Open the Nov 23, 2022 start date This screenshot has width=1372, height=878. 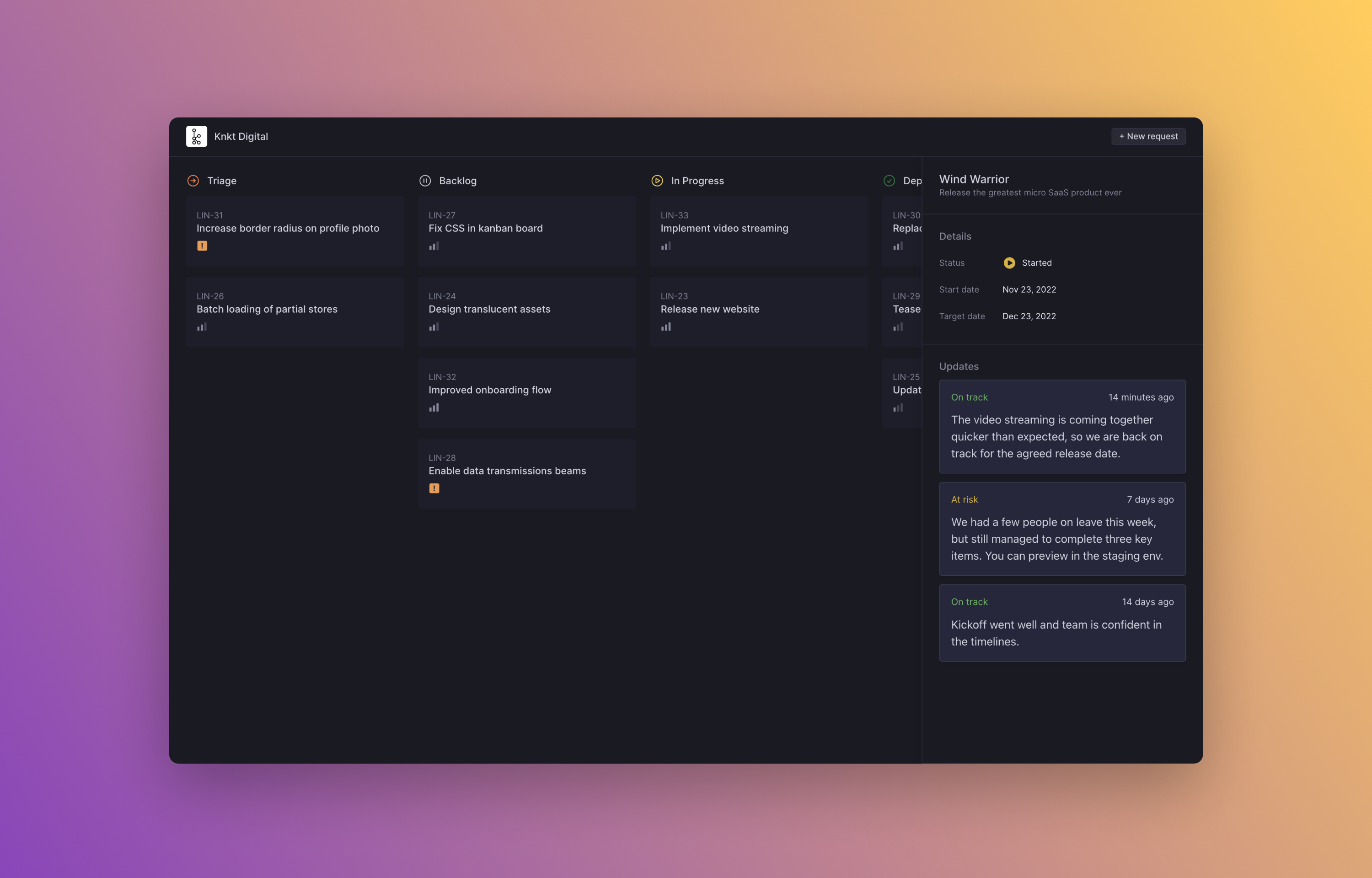(x=1029, y=289)
